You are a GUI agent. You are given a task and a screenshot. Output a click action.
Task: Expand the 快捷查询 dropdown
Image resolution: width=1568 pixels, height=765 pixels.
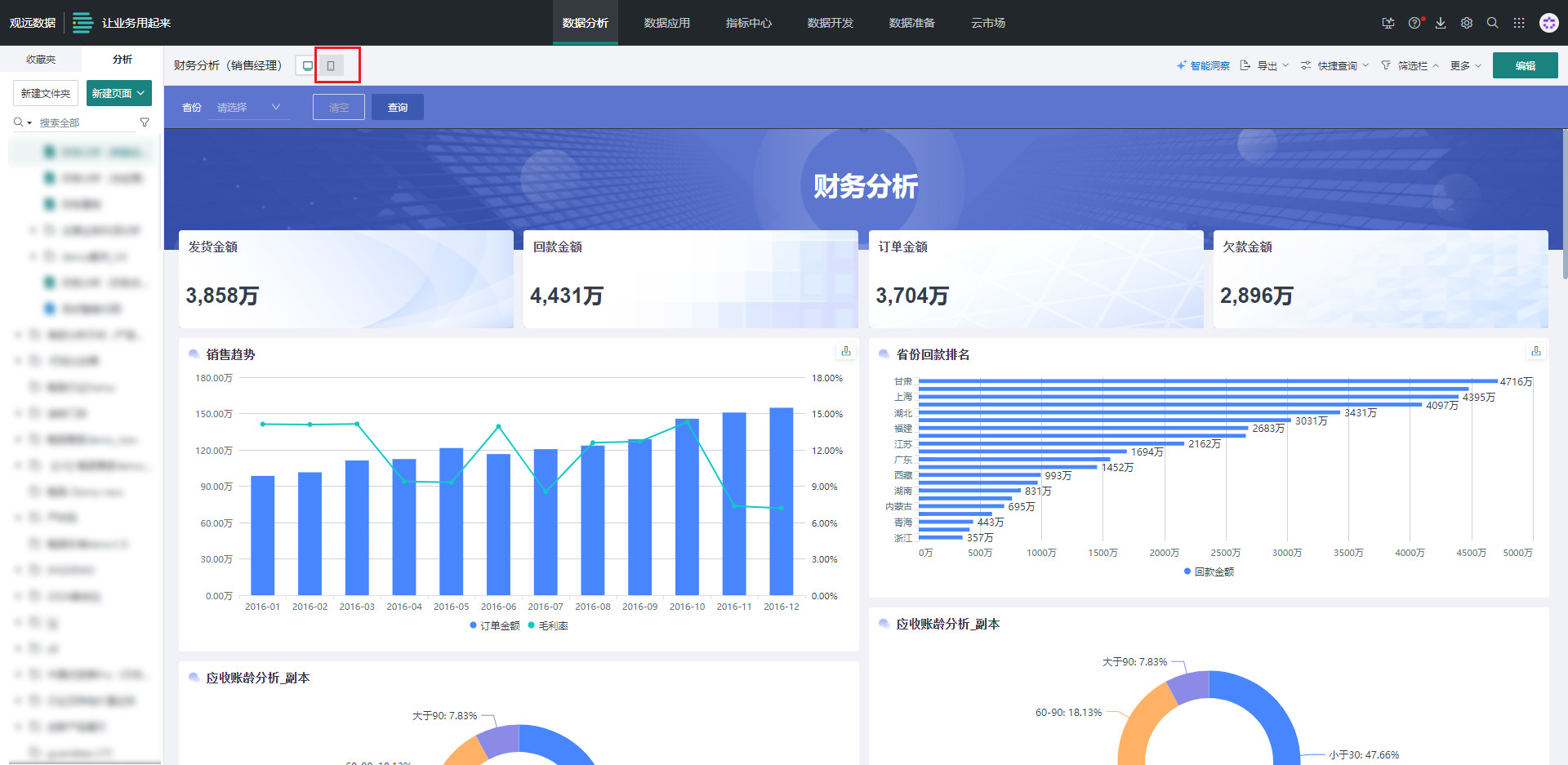click(x=1334, y=65)
